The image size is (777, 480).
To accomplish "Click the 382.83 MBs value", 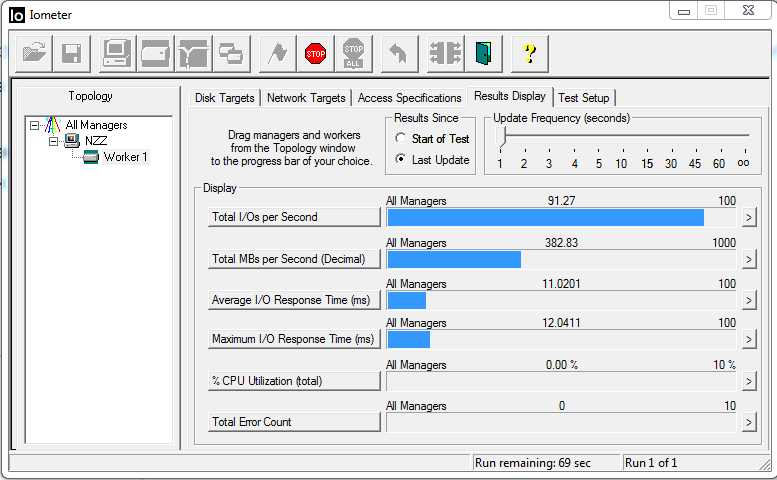I will [x=561, y=243].
